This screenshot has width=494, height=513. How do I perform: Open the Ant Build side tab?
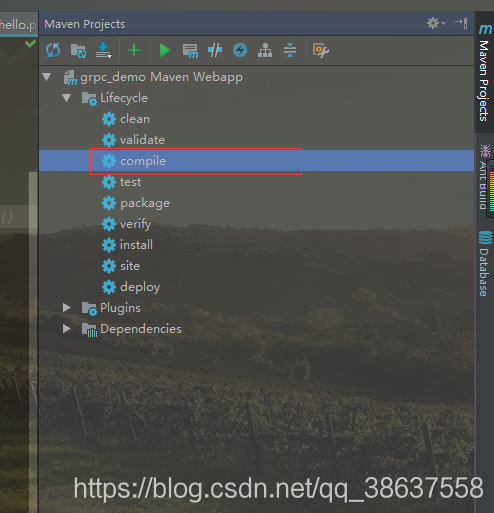point(483,177)
